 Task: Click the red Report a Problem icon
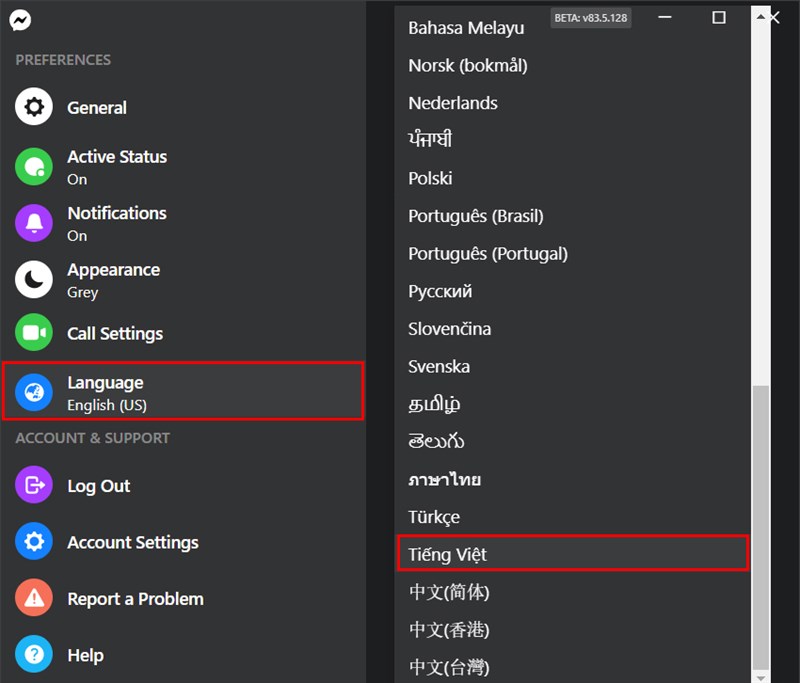tap(34, 599)
